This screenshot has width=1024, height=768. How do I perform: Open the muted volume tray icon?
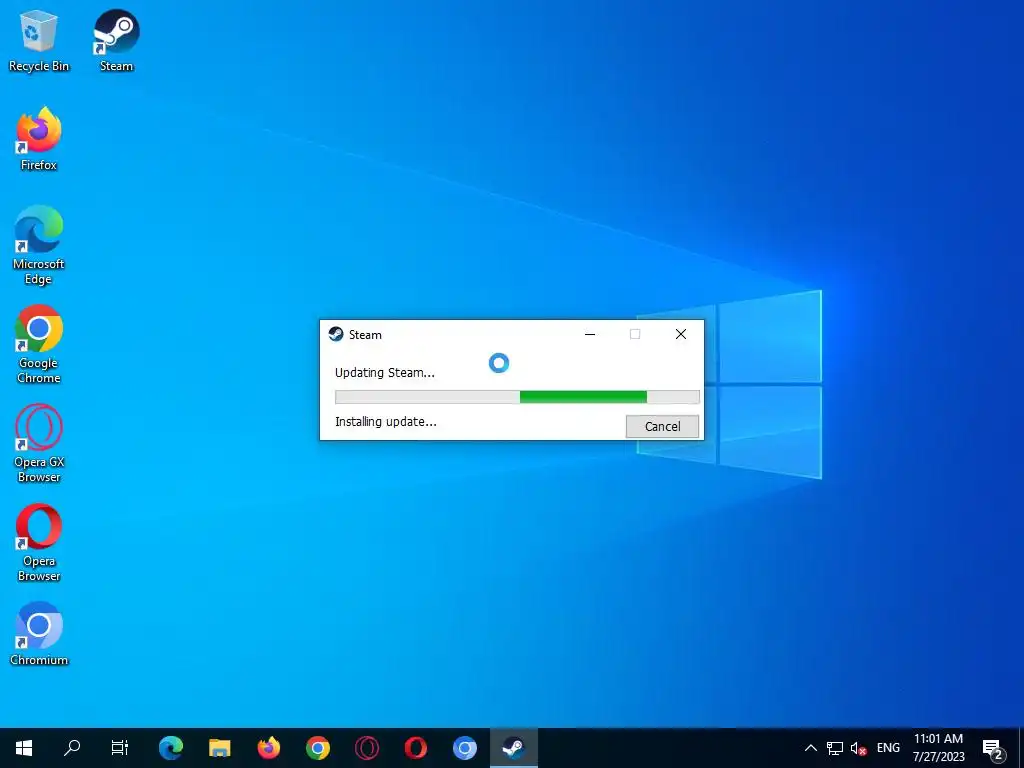tap(858, 748)
